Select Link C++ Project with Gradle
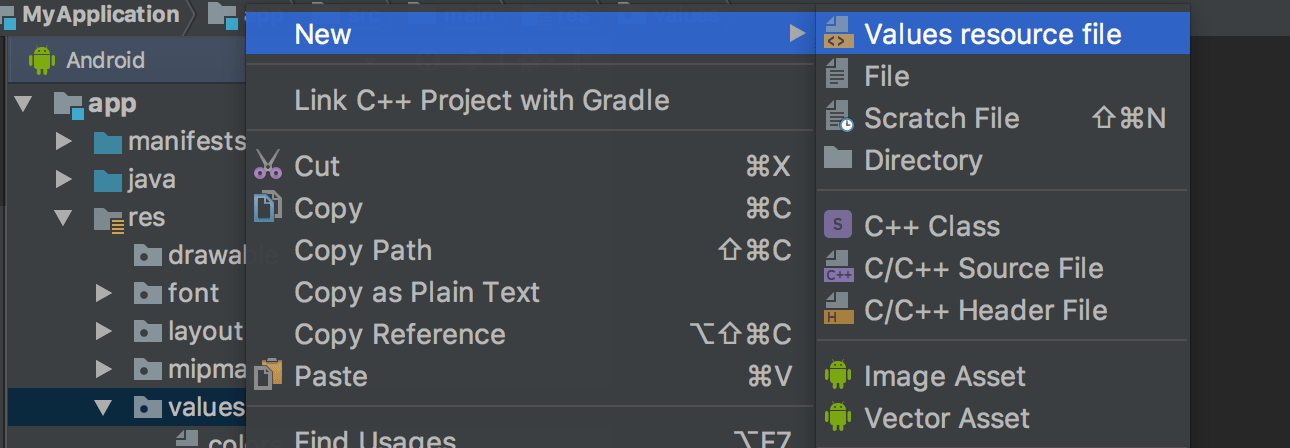This screenshot has width=1290, height=448. [481, 100]
